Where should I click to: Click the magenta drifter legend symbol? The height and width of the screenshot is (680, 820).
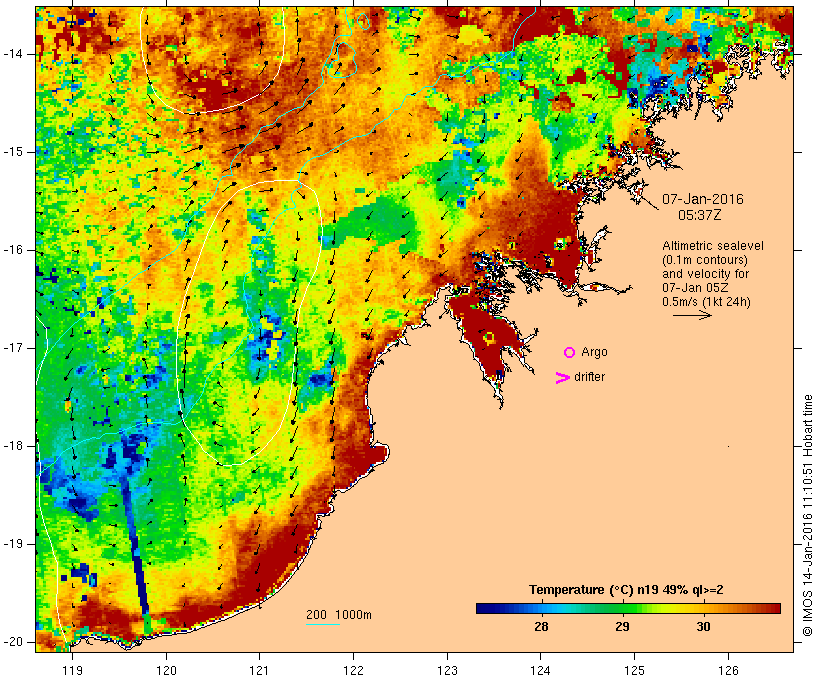coord(562,378)
